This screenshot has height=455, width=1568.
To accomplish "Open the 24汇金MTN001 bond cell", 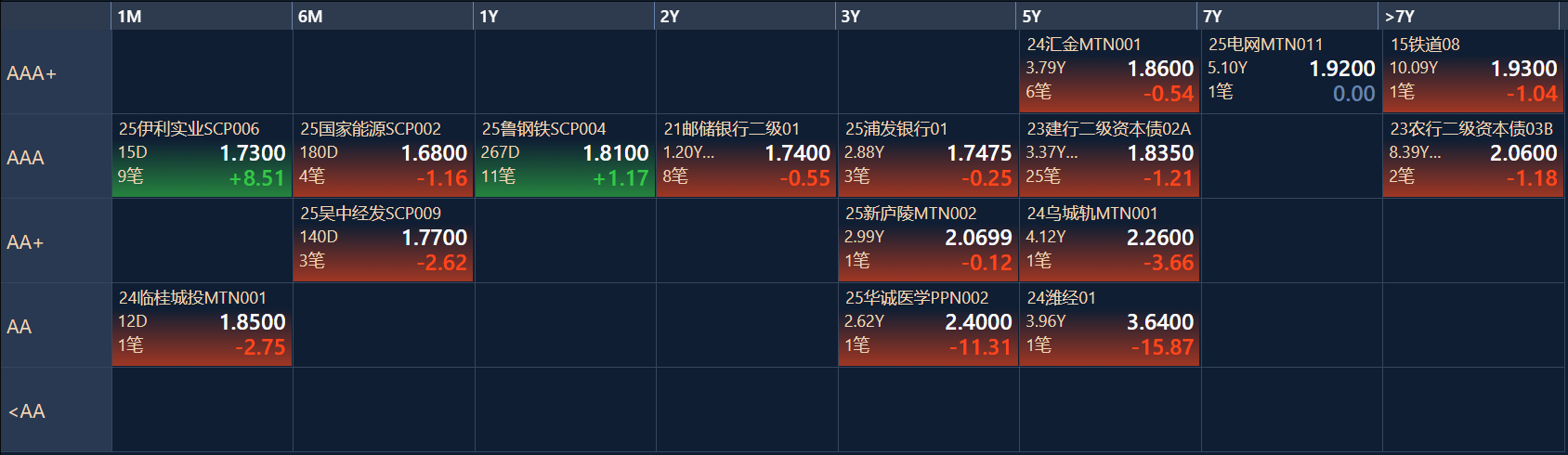I will point(1109,71).
